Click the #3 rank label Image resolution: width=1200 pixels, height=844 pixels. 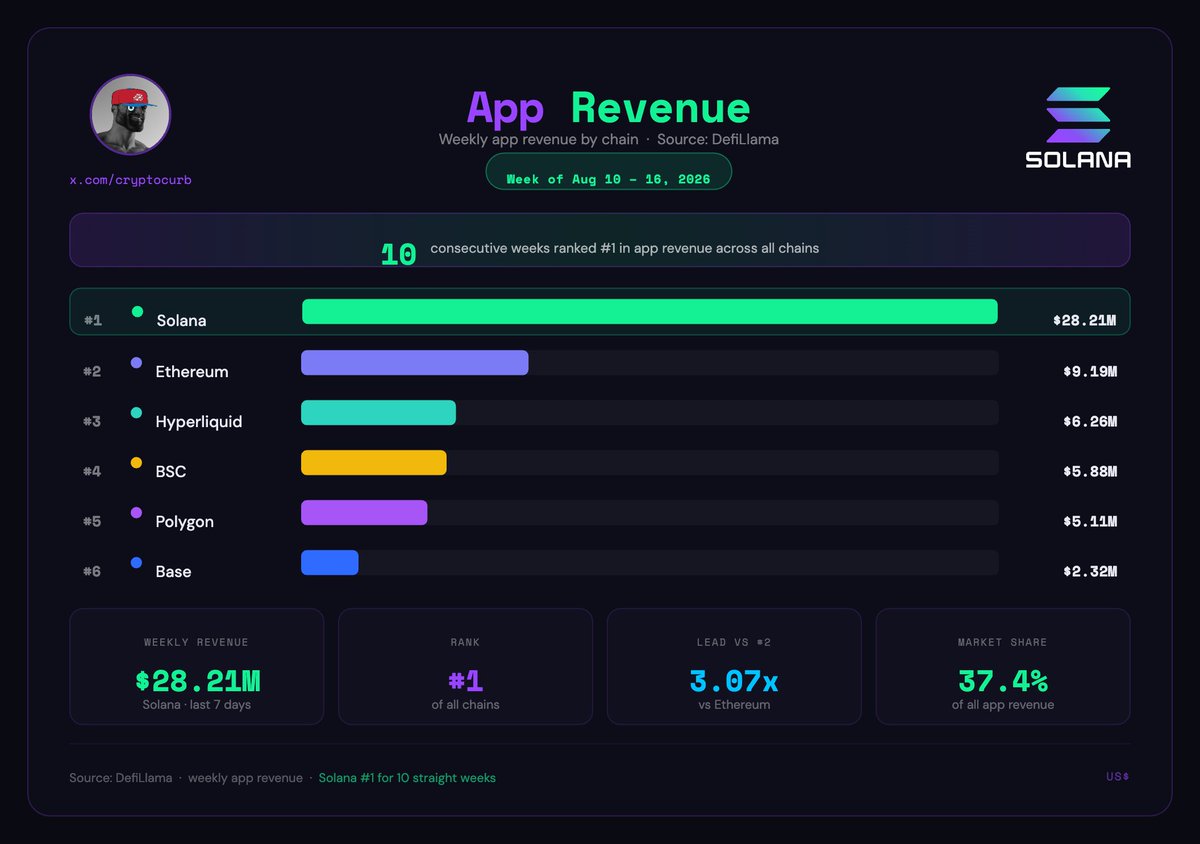tap(92, 421)
